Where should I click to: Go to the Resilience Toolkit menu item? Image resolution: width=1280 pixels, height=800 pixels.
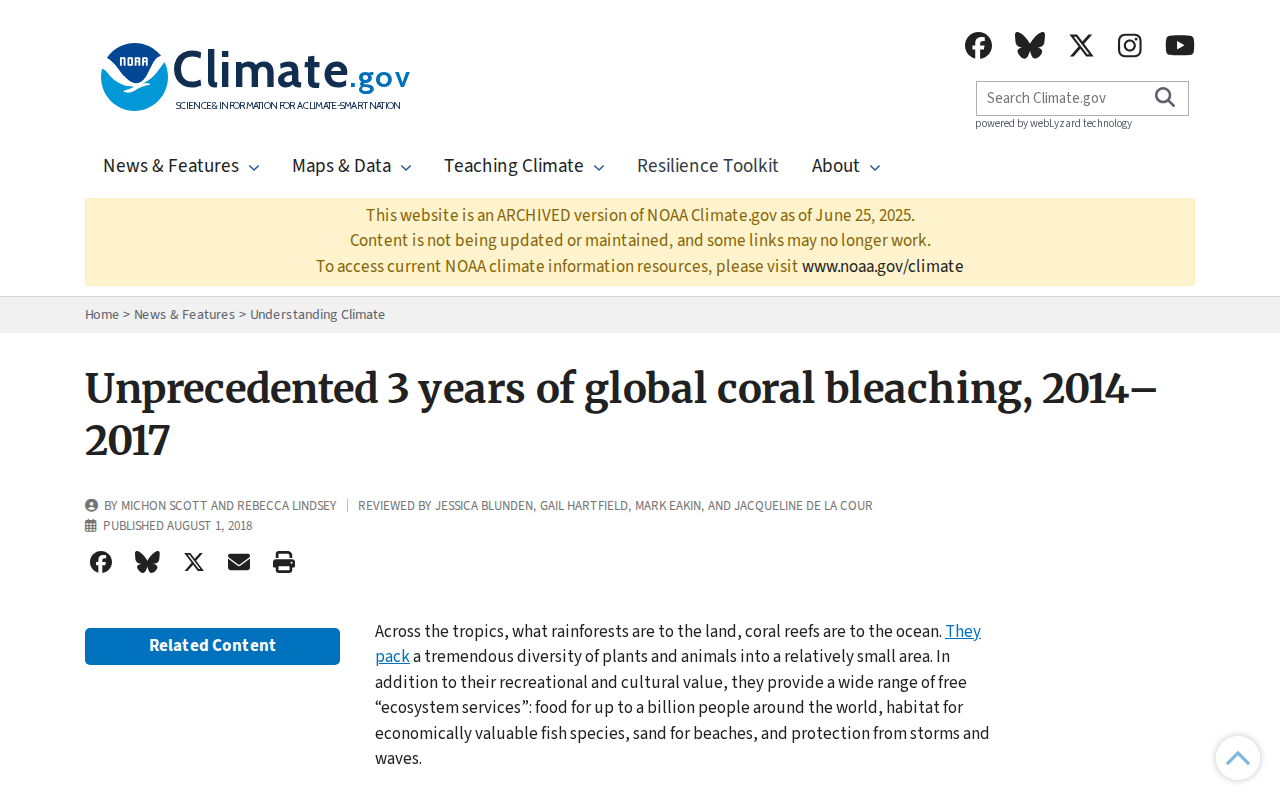[708, 166]
